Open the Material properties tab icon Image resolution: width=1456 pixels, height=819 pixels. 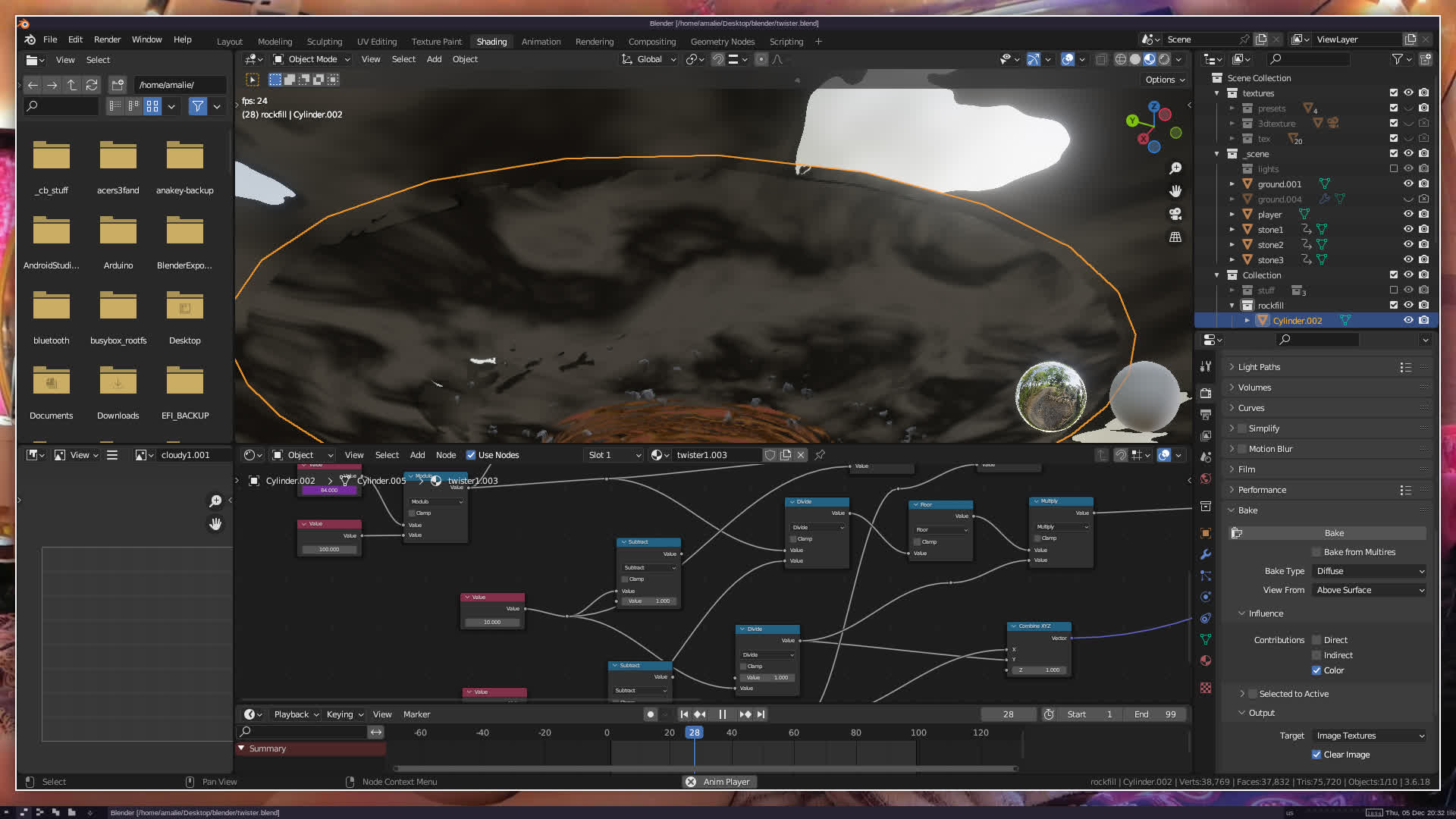(1206, 661)
